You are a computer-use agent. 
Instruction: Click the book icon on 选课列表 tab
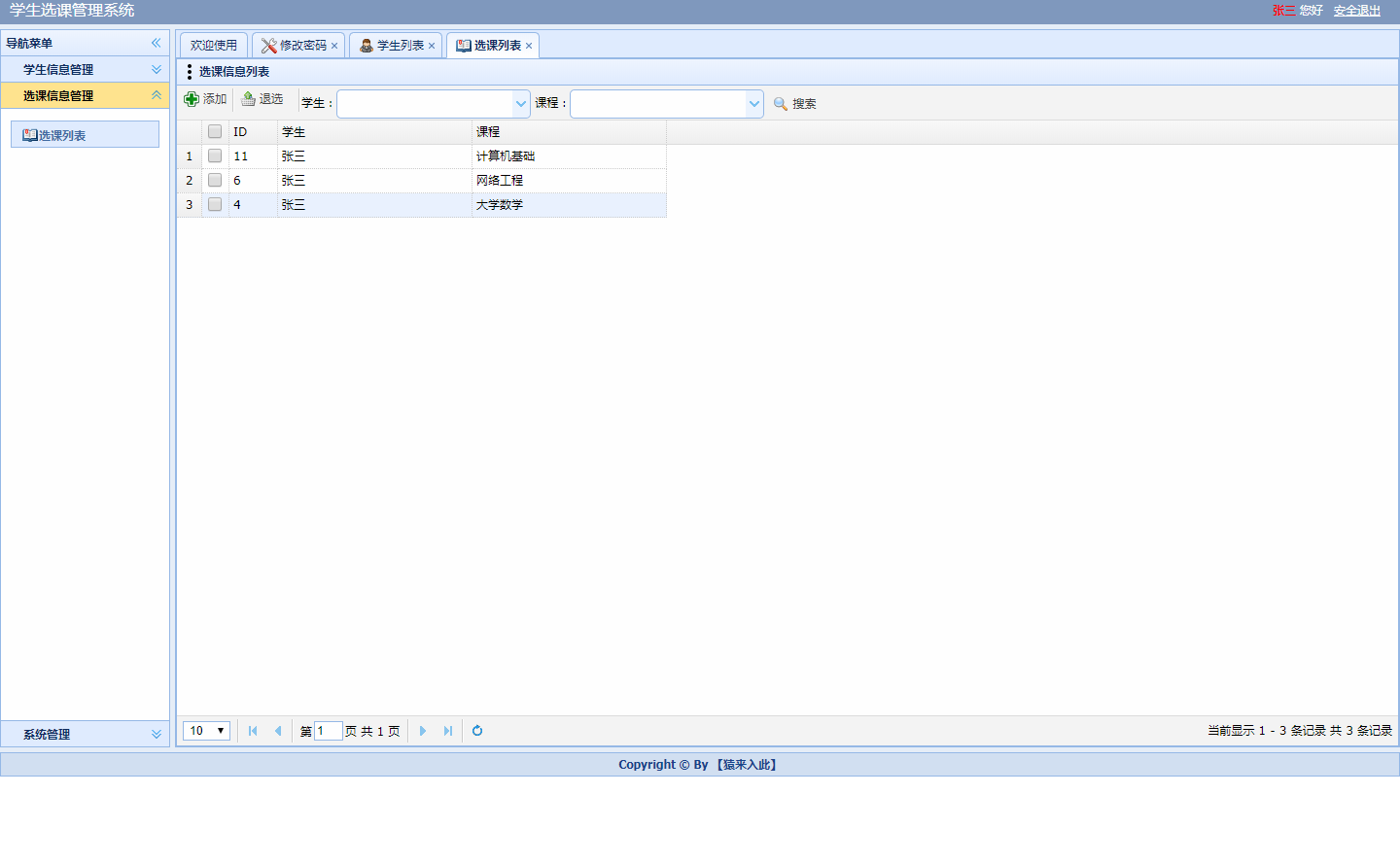(x=464, y=46)
